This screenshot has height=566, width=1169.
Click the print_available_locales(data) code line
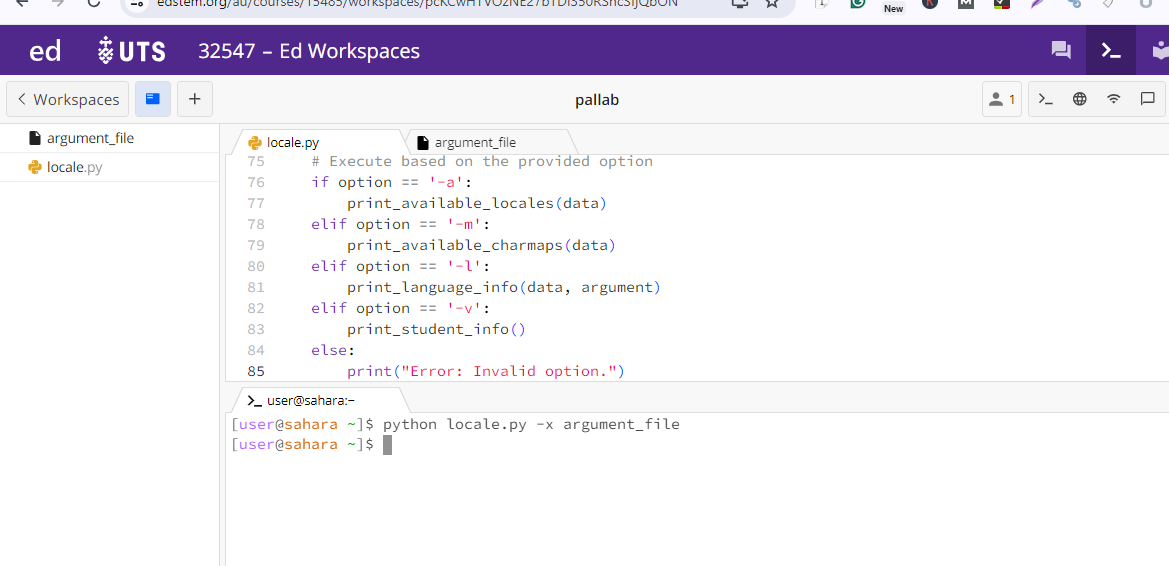(x=477, y=203)
